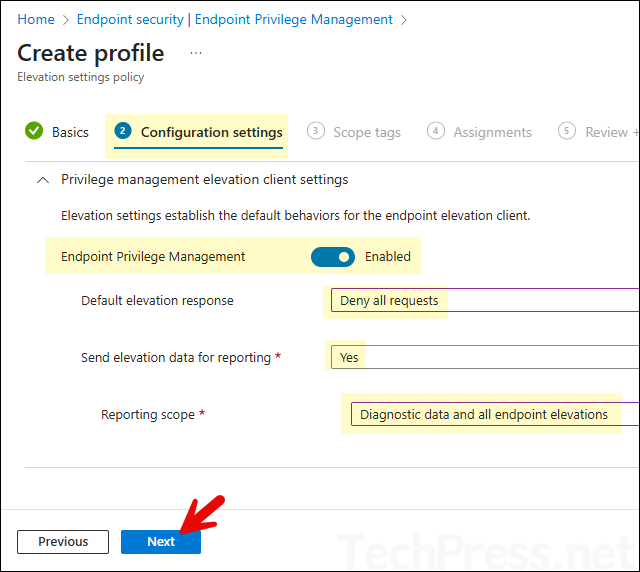The image size is (640, 572).
Task: Open Endpoint security | Endpoint Privilege Management breadcrumb
Action: 235,19
